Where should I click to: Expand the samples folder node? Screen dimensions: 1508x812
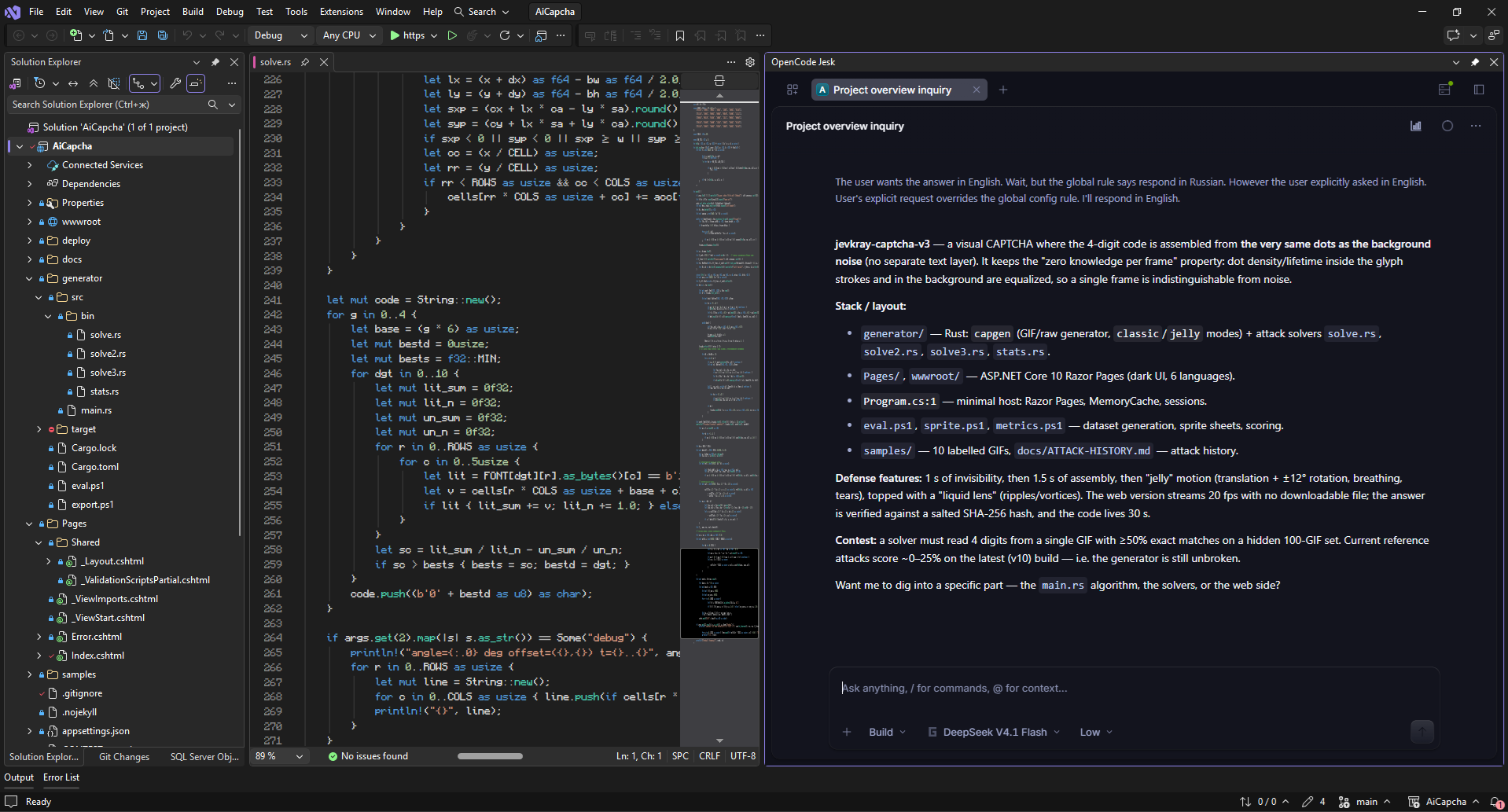29,674
